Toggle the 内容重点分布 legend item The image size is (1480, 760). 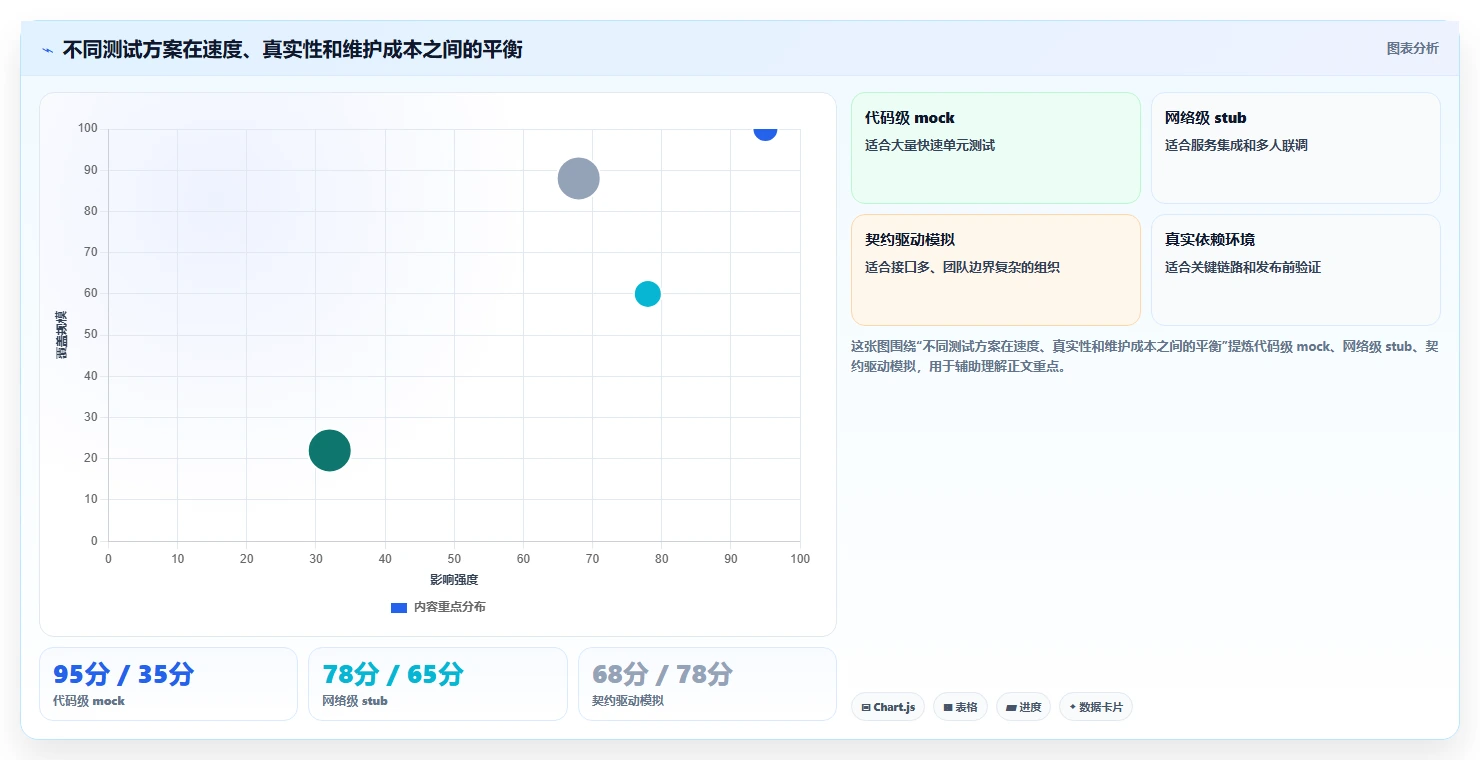(438, 607)
